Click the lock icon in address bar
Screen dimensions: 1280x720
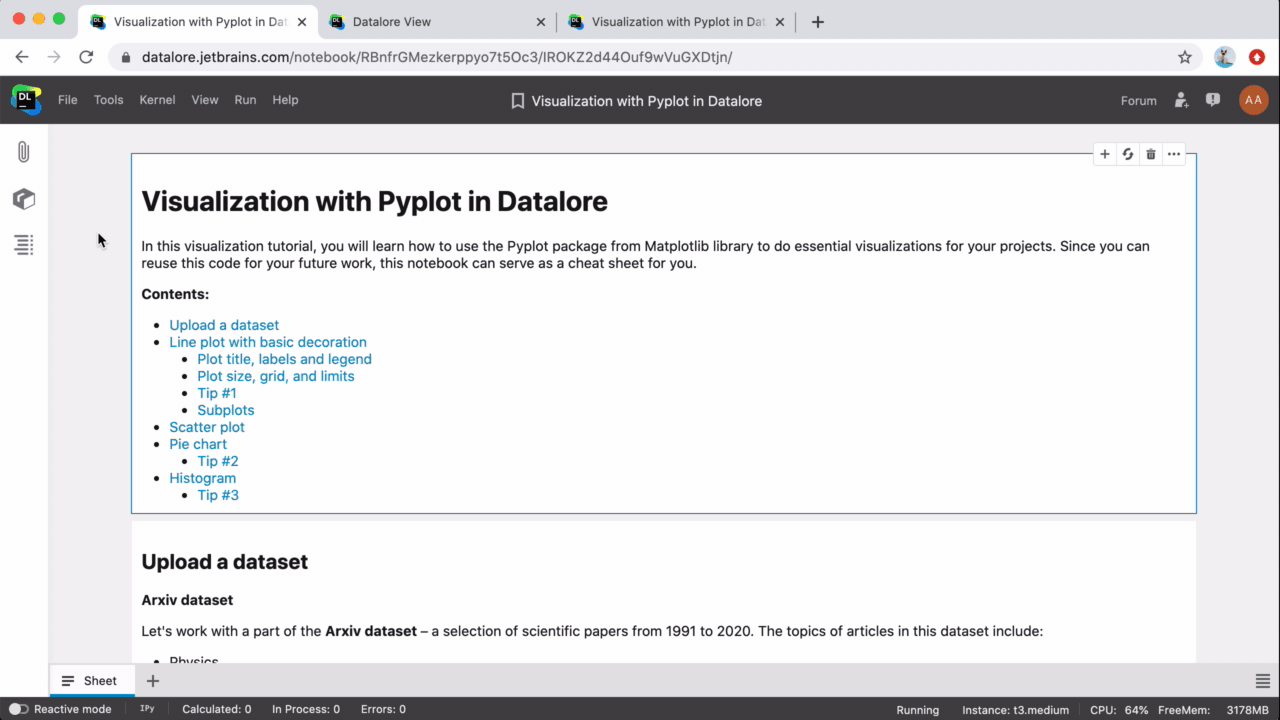pos(126,57)
